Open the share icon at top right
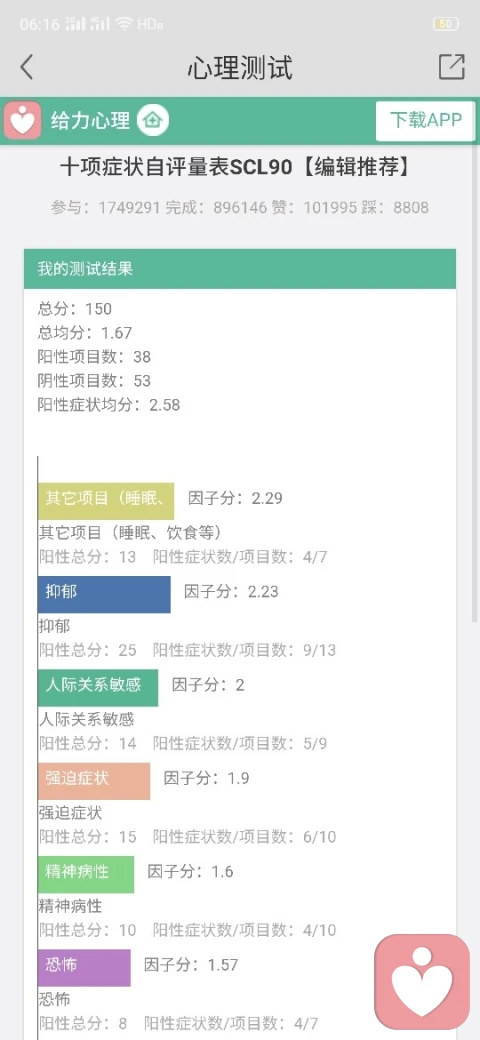This screenshot has width=480, height=1040. coord(451,67)
